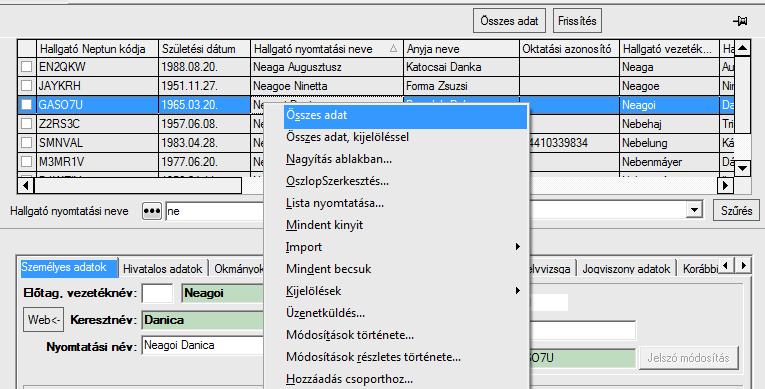Tick the checkbox for row GASO7U
The image size is (765, 389).
click(x=26, y=105)
